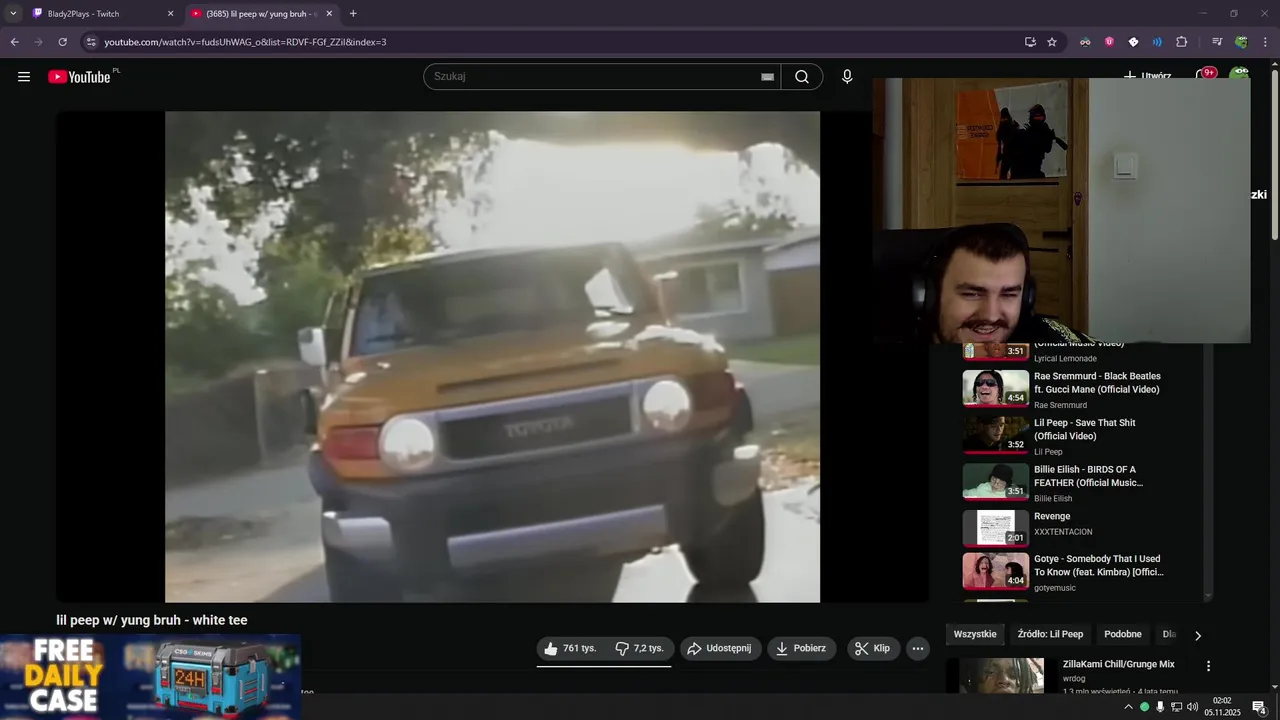The height and width of the screenshot is (720, 1280).
Task: Click the search magnifier button
Action: coord(802,77)
